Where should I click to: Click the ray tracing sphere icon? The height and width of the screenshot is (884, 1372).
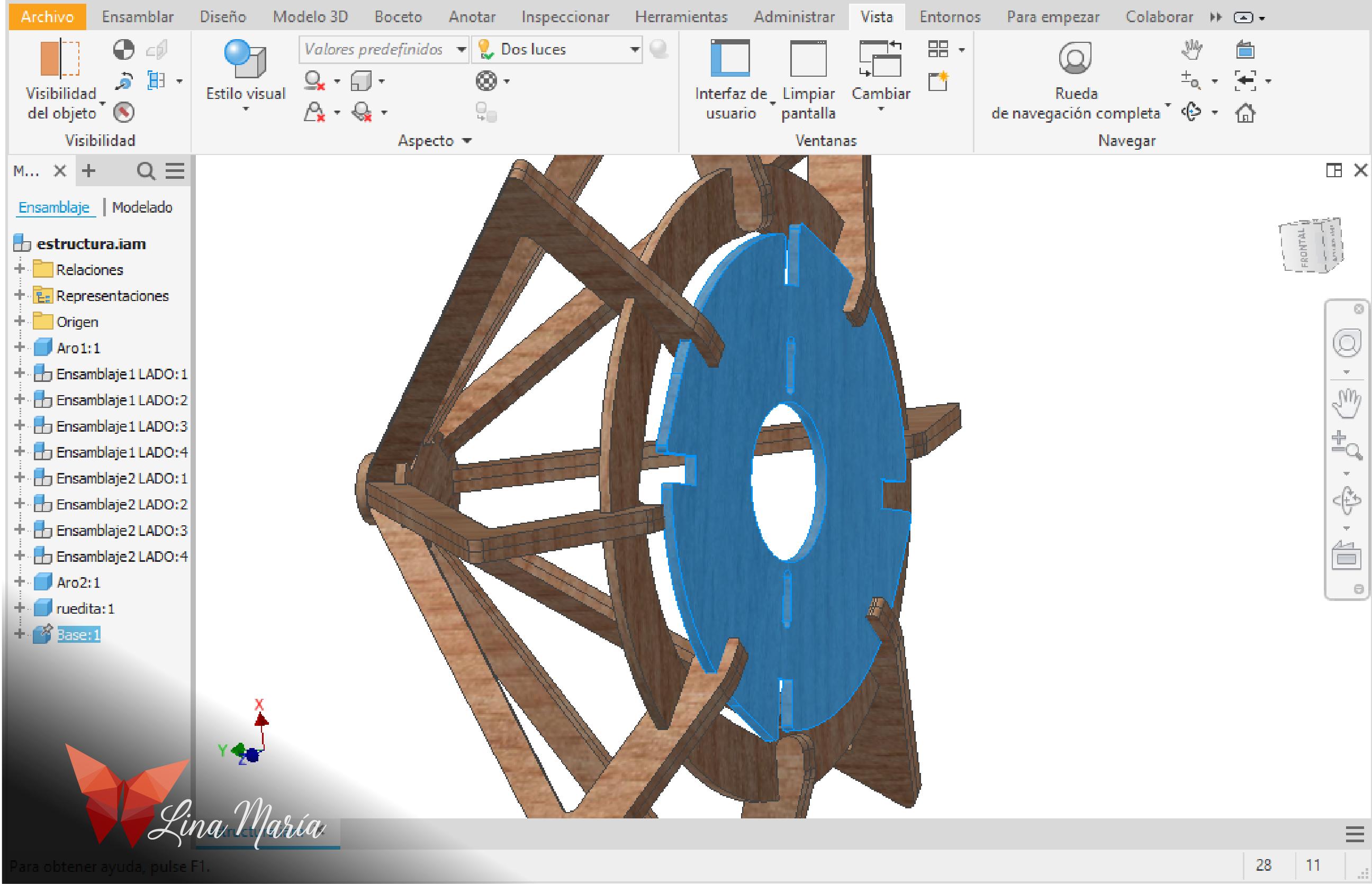pos(658,49)
